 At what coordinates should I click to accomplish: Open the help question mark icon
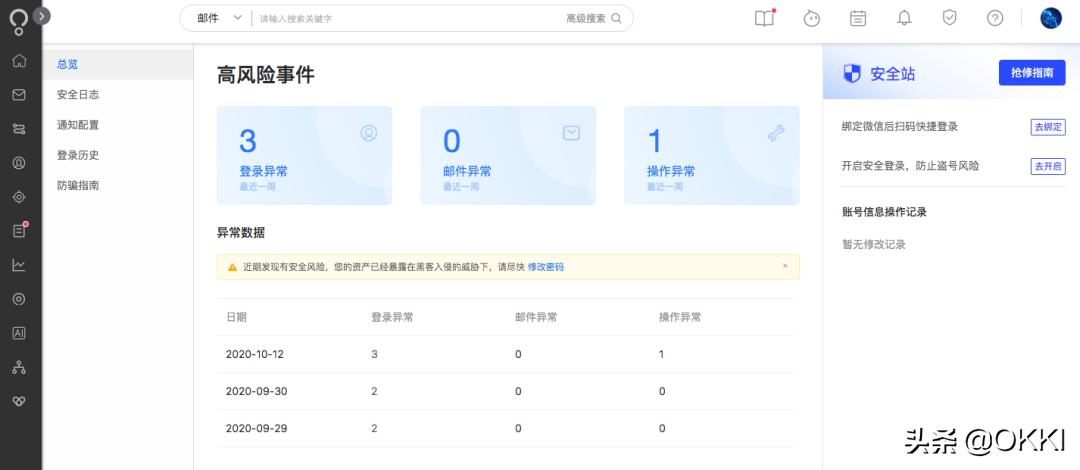click(995, 19)
